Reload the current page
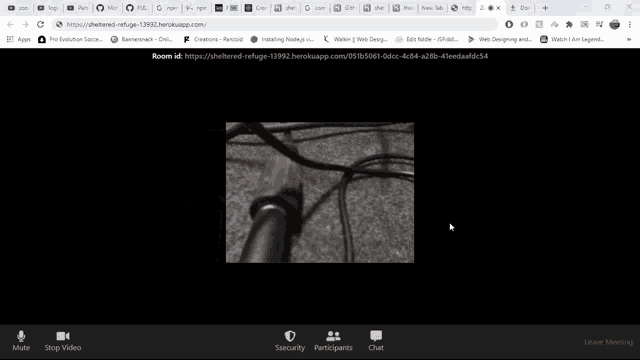 coord(40,24)
